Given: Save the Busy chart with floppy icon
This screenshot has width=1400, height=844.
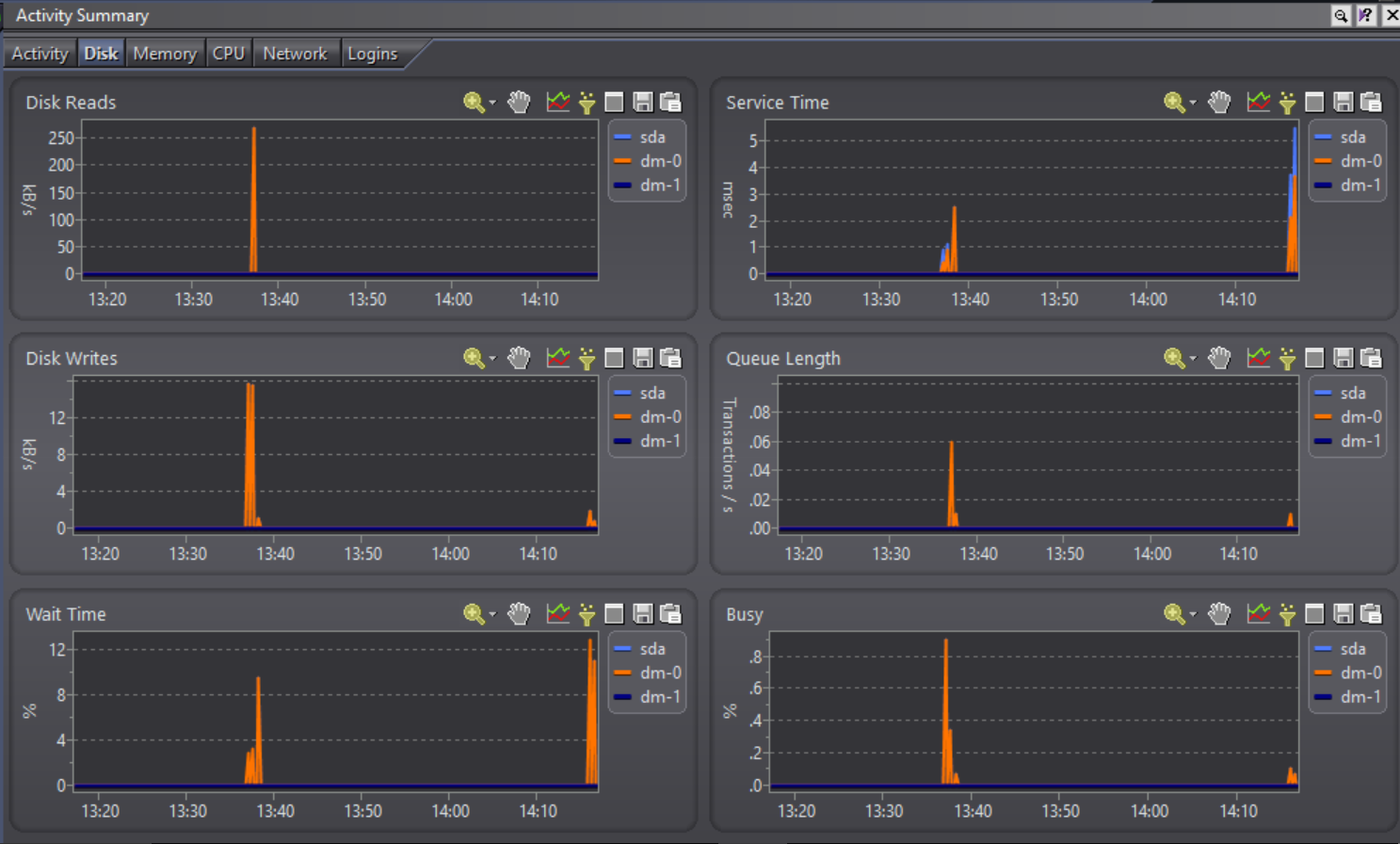Looking at the screenshot, I should [1344, 614].
